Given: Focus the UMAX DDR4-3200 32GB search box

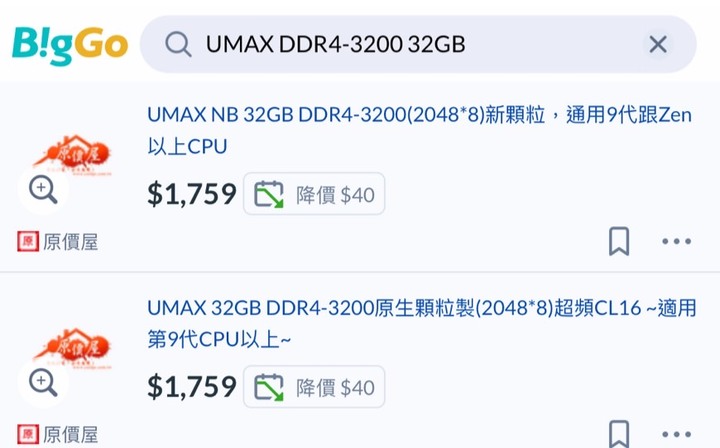Looking at the screenshot, I should (418, 45).
